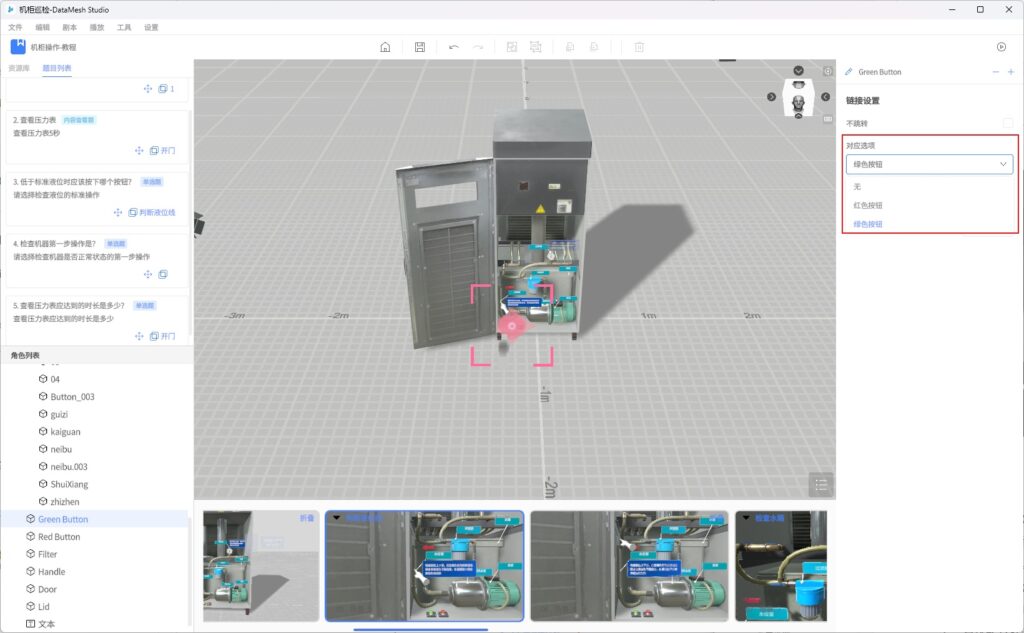Click the list icon at viewport bottom-right
This screenshot has height=633, width=1024.
coord(821,485)
